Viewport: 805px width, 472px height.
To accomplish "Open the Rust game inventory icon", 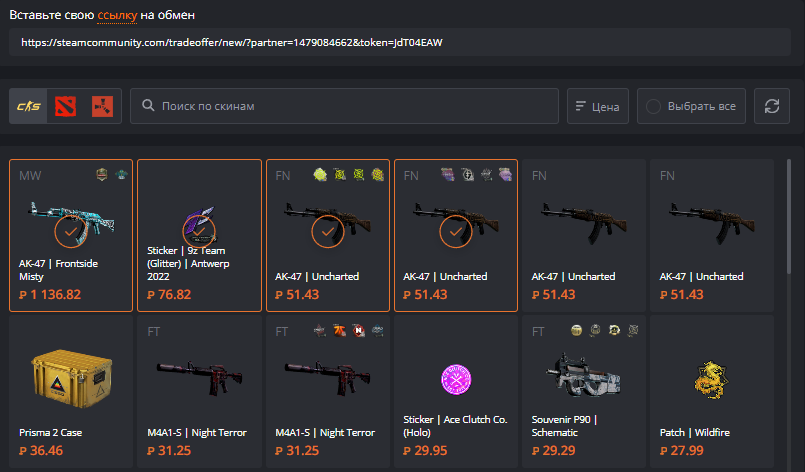I will (102, 106).
